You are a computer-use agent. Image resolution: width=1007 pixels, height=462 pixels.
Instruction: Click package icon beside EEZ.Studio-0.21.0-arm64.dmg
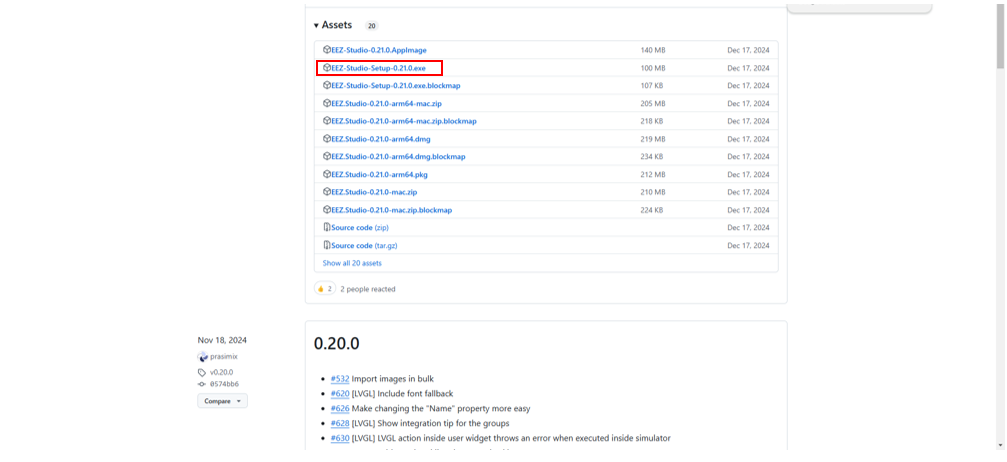(327, 139)
